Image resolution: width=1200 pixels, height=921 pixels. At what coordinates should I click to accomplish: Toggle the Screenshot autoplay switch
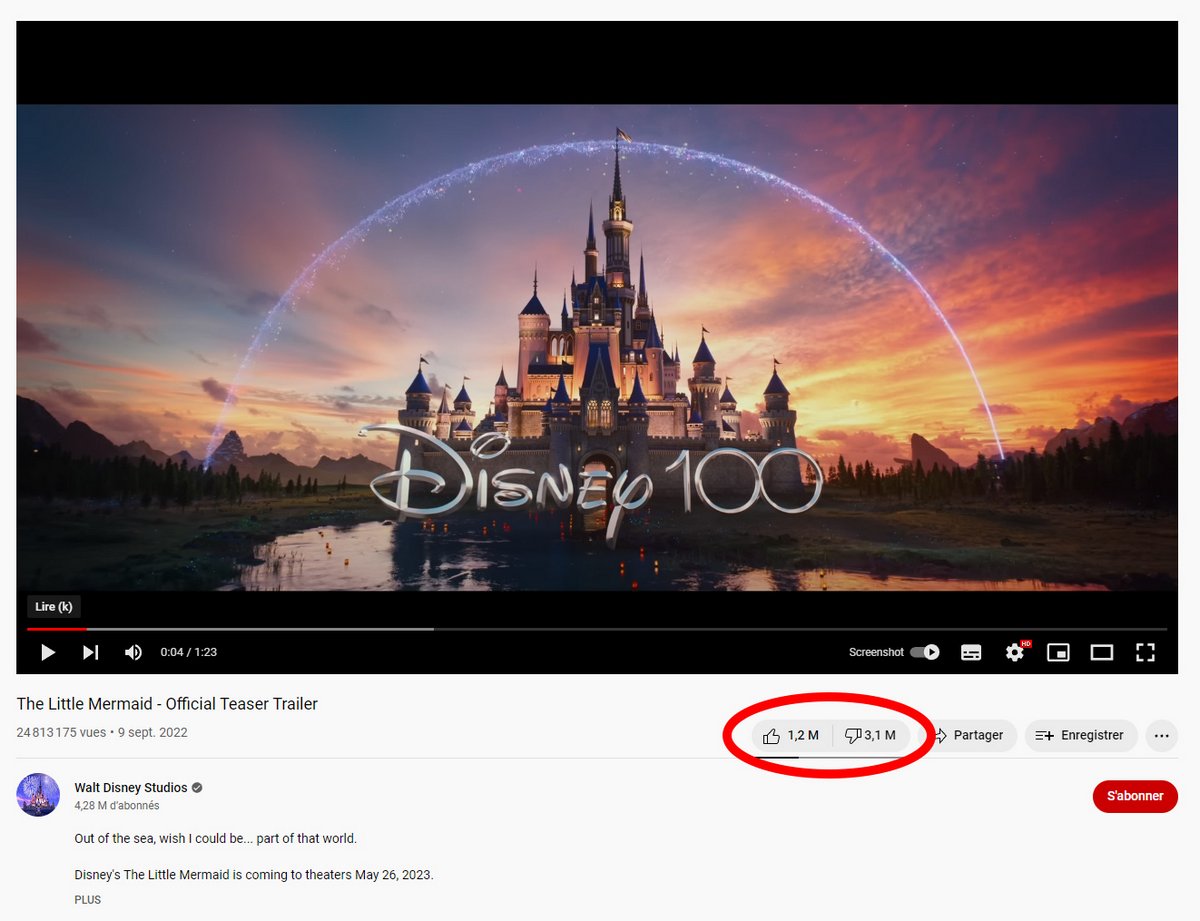point(925,652)
